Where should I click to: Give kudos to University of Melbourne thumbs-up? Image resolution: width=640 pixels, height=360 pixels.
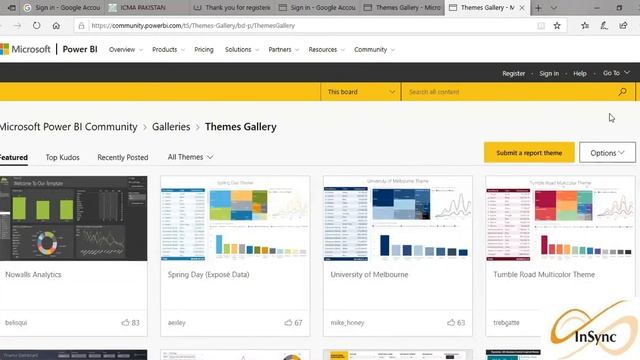click(451, 322)
